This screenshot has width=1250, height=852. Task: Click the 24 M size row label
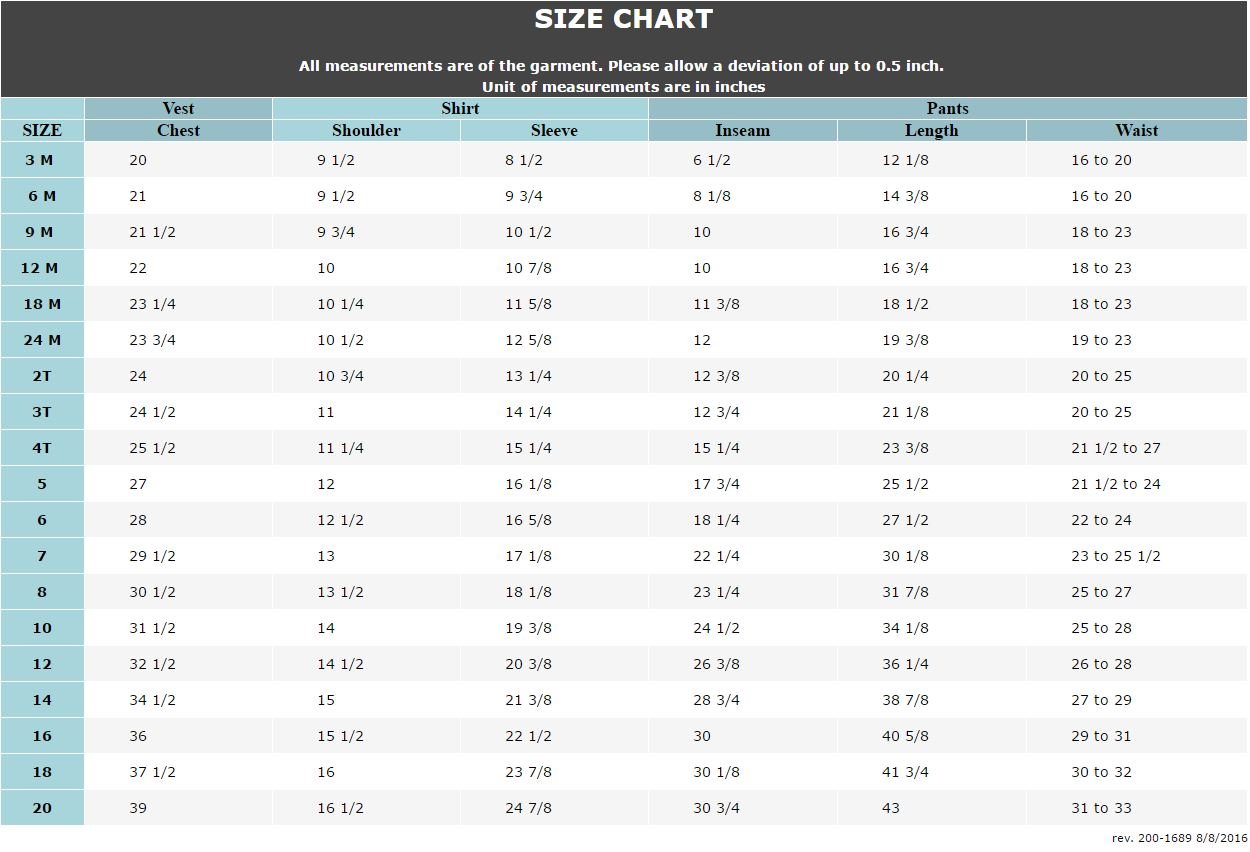pos(41,340)
